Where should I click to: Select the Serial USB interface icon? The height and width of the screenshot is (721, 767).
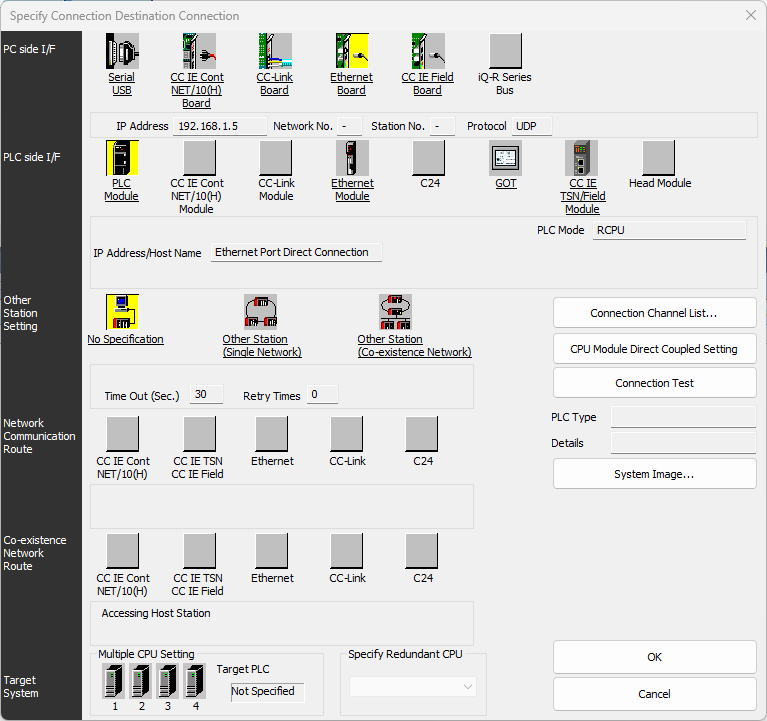click(x=122, y=50)
